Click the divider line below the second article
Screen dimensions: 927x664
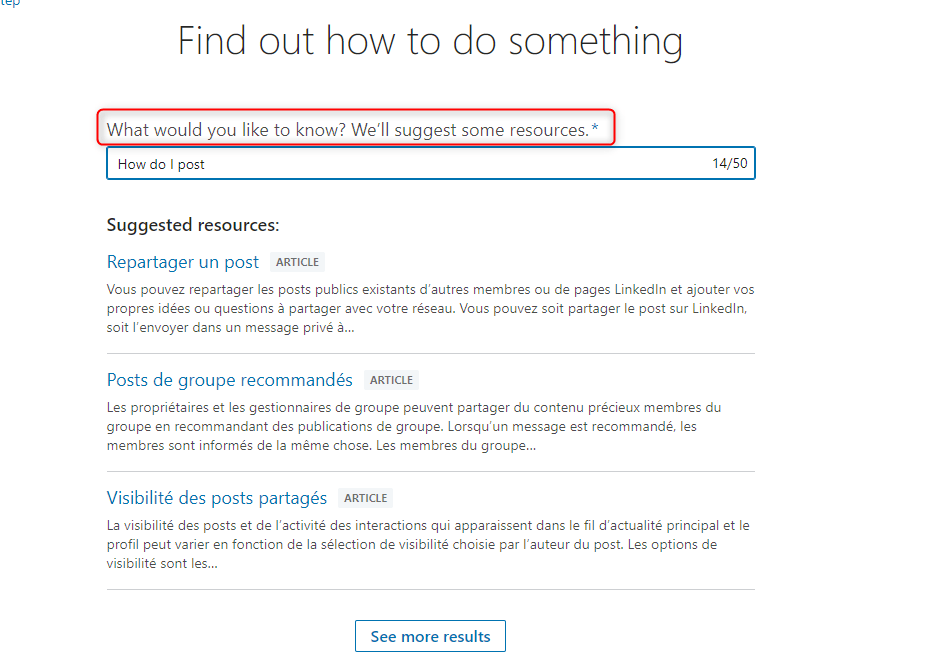point(430,471)
